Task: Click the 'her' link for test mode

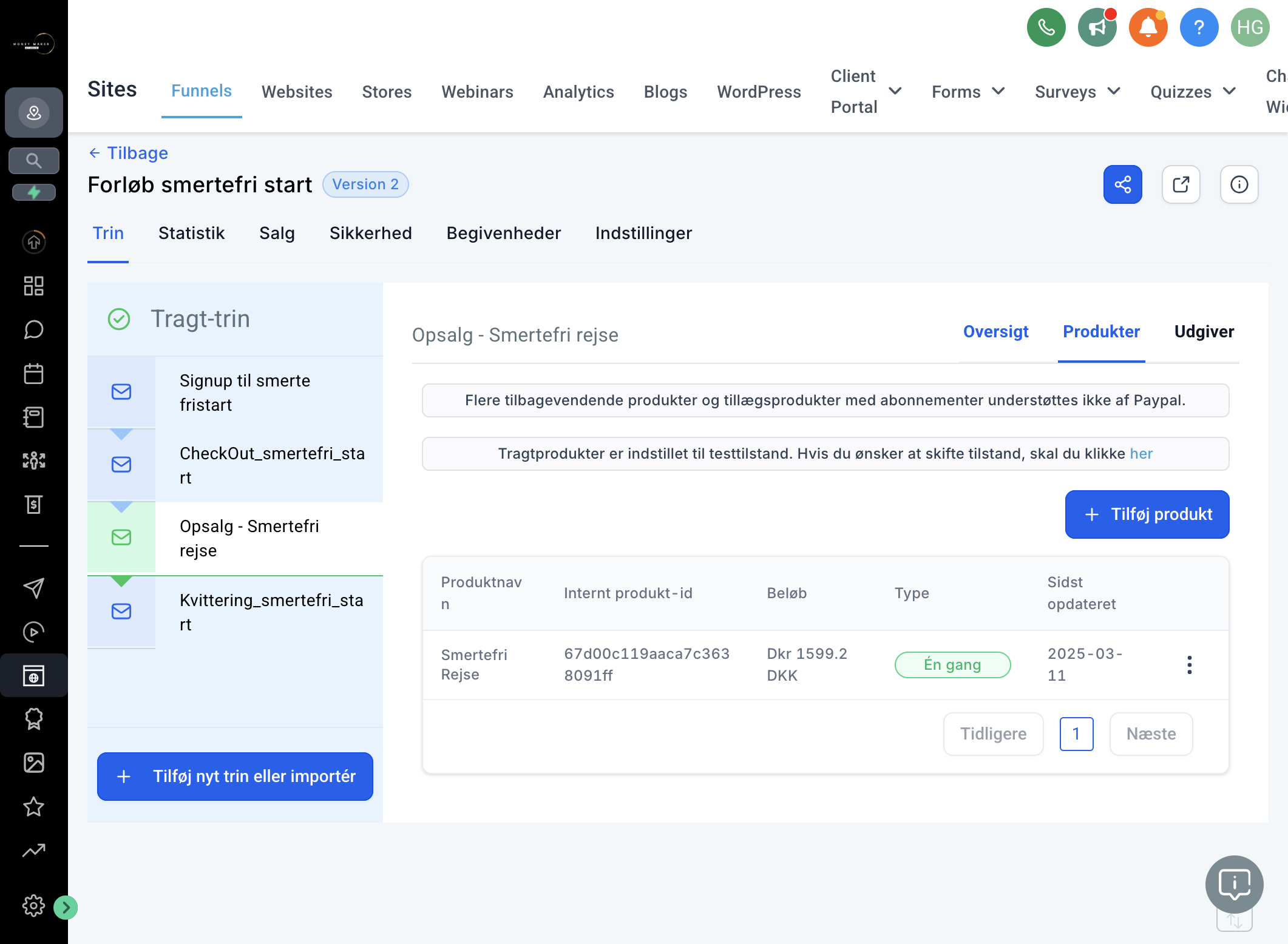Action: point(1141,454)
